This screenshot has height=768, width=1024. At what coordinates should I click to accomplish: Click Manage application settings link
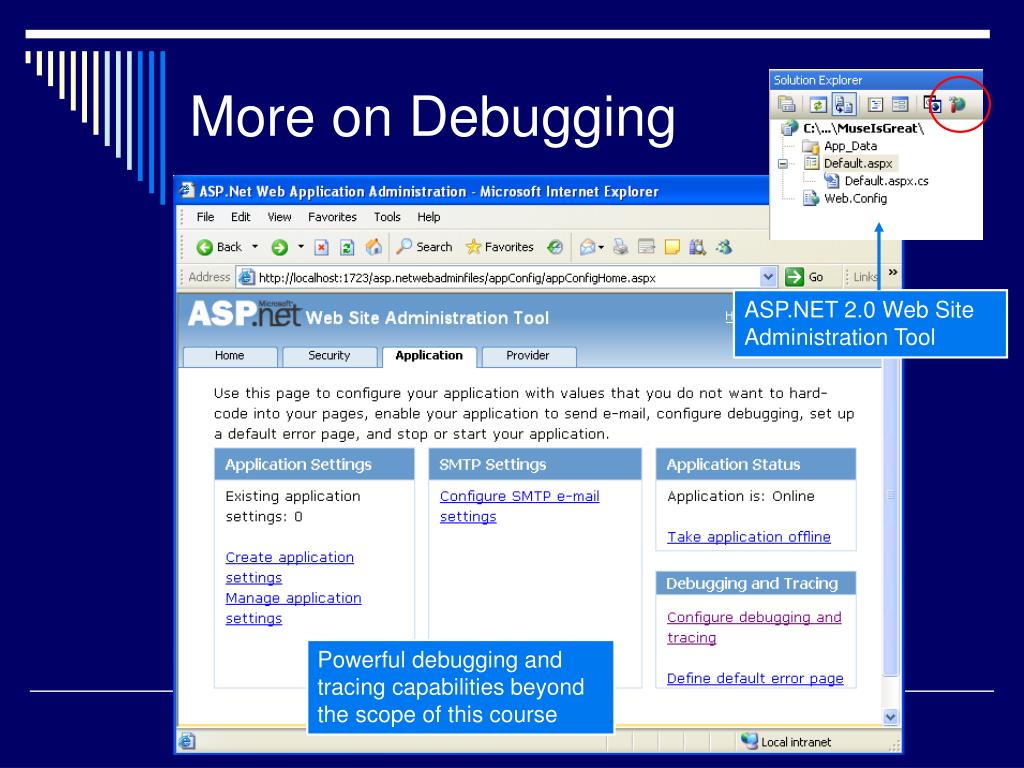(293, 608)
